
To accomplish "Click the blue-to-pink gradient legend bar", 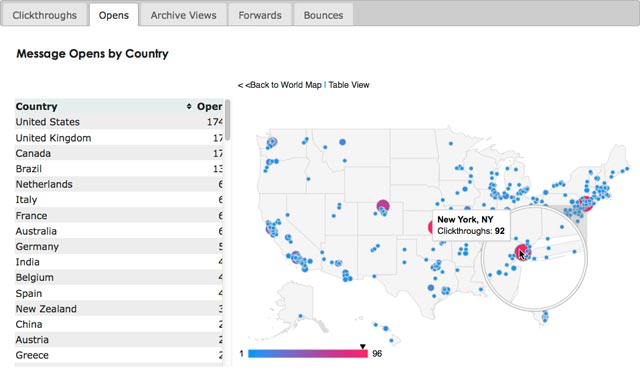I will 308,354.
